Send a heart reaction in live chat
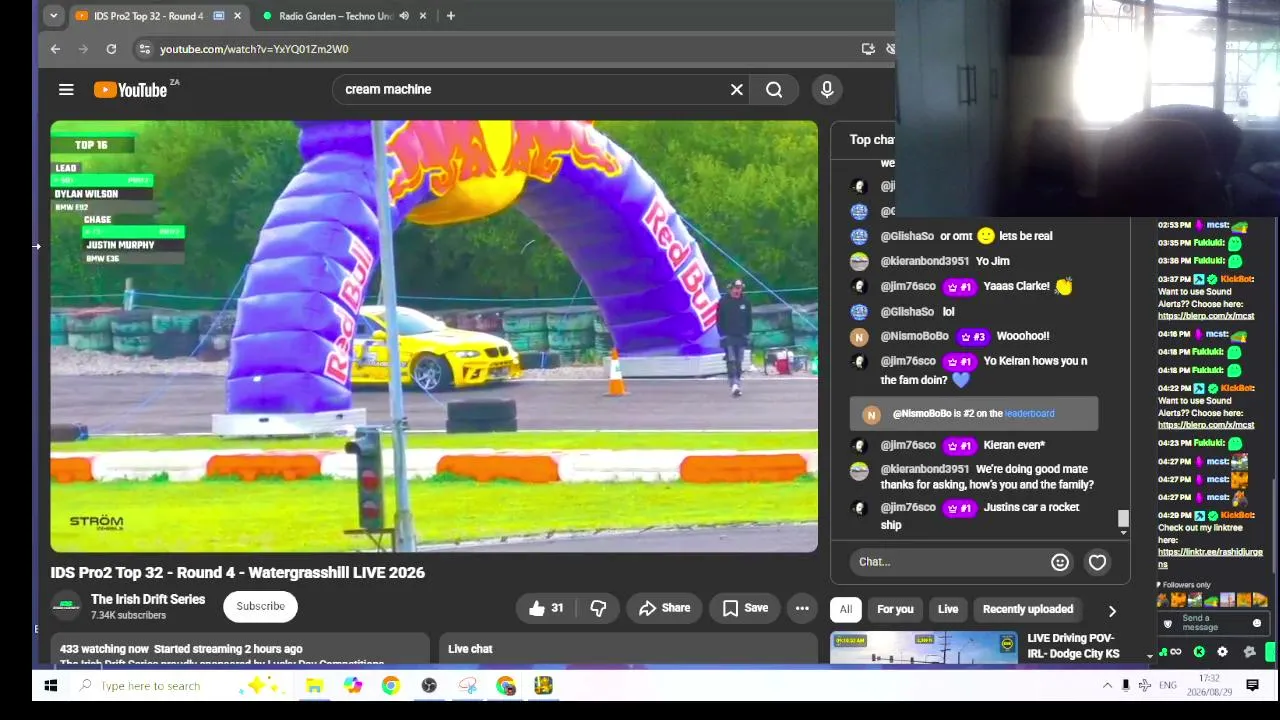 [1097, 562]
